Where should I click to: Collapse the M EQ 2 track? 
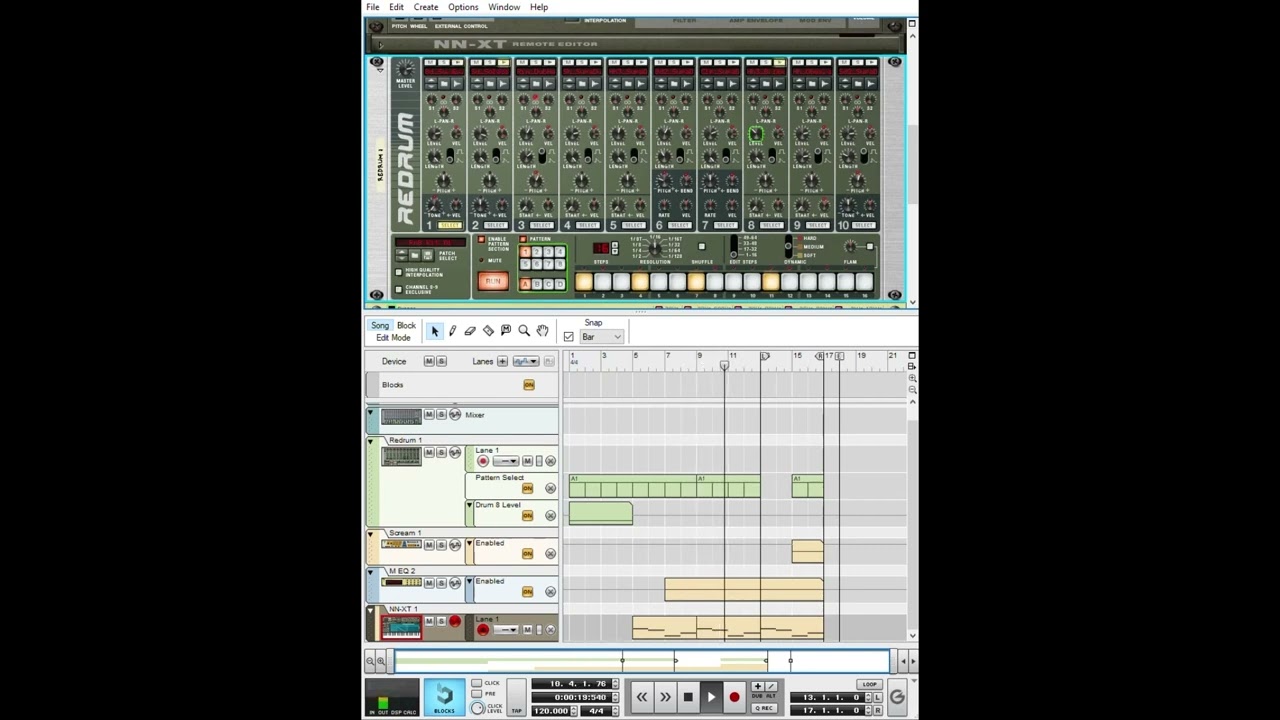(370, 572)
